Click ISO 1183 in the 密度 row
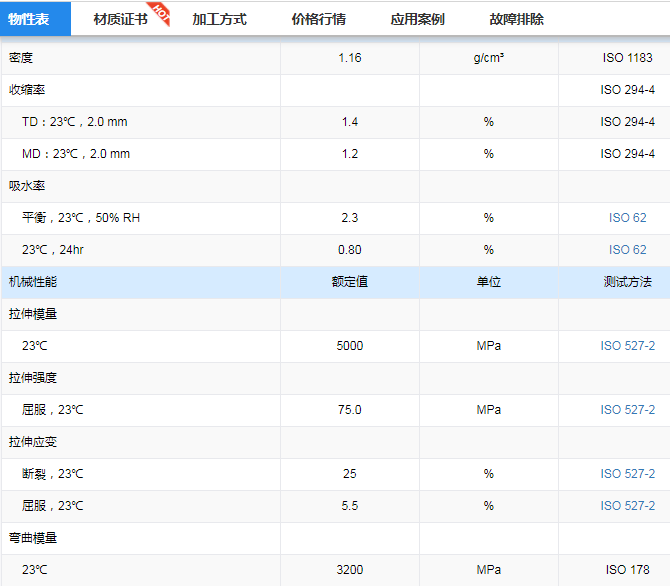The height and width of the screenshot is (586, 670). point(627,58)
